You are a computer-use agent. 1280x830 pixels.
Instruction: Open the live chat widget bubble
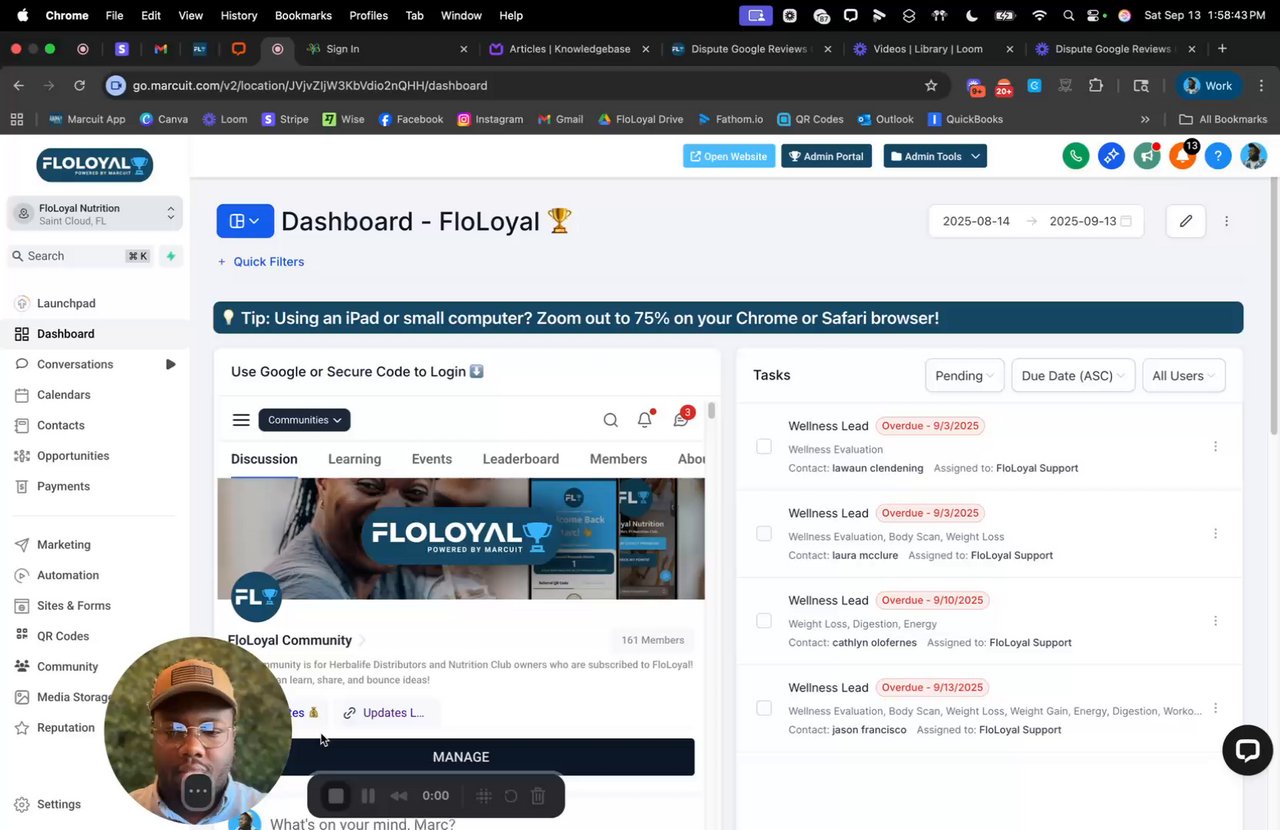(1247, 751)
